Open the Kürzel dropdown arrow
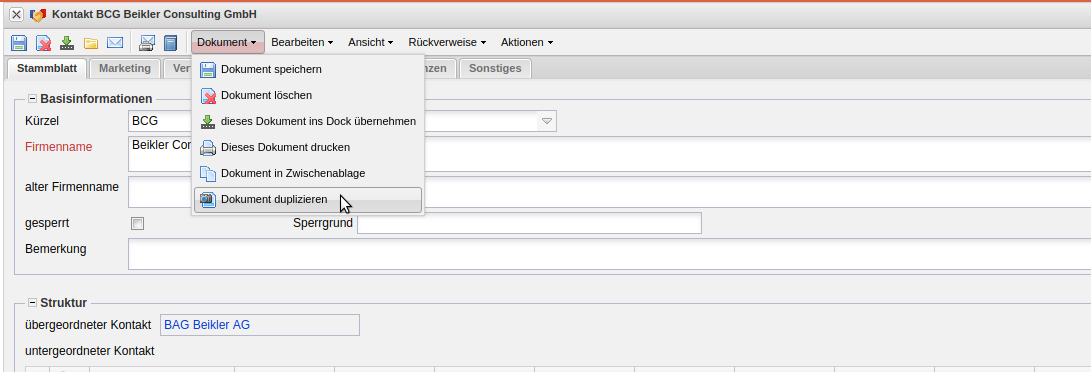This screenshot has width=1091, height=372. [547, 121]
